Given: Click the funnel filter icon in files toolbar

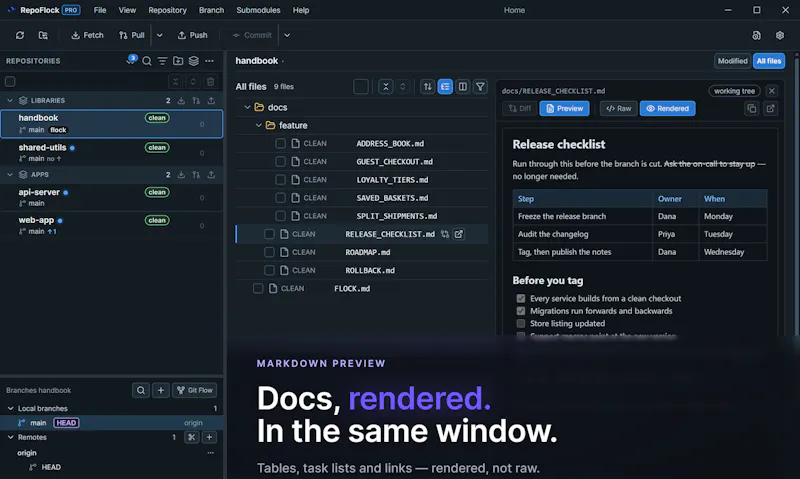Looking at the screenshot, I should (480, 87).
